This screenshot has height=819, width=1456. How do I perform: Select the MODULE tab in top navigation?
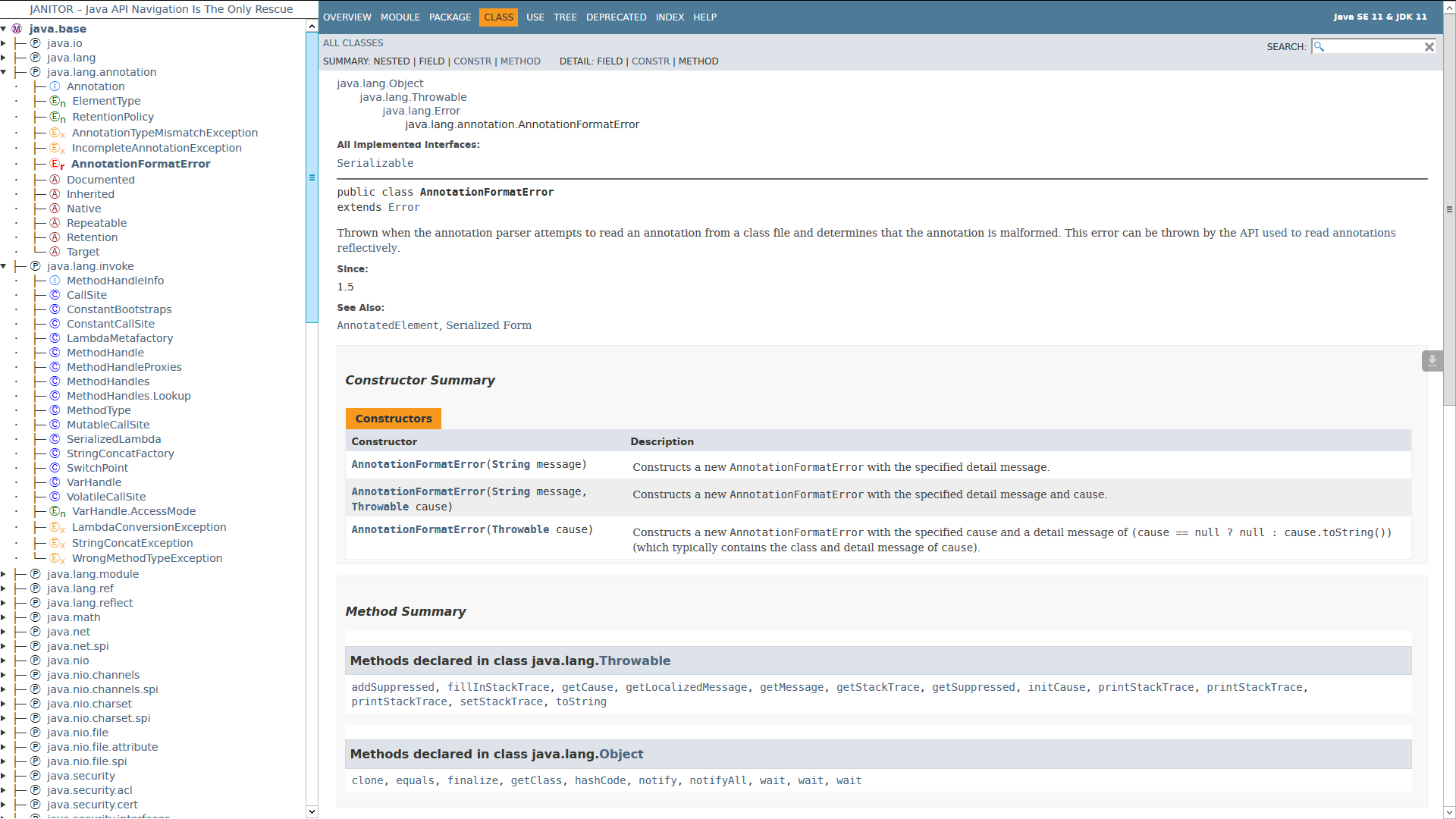(399, 17)
